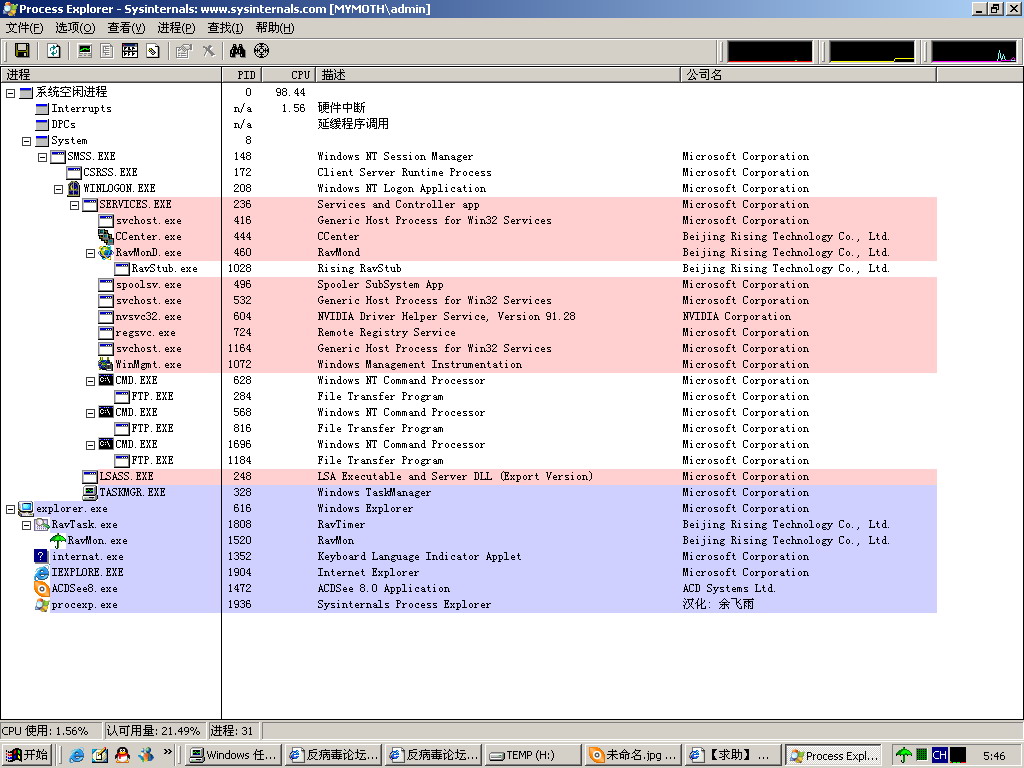The width and height of the screenshot is (1024, 768).
Task: Click the Find binoculars icon
Action: [x=237, y=51]
